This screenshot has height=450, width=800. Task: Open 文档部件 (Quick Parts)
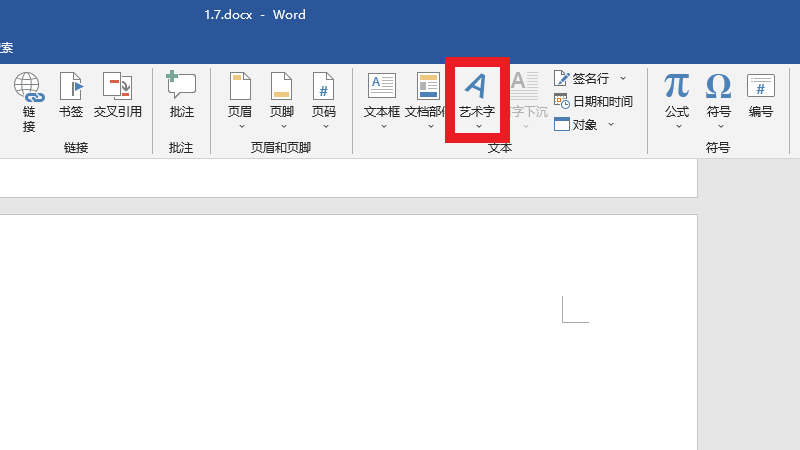[426, 88]
